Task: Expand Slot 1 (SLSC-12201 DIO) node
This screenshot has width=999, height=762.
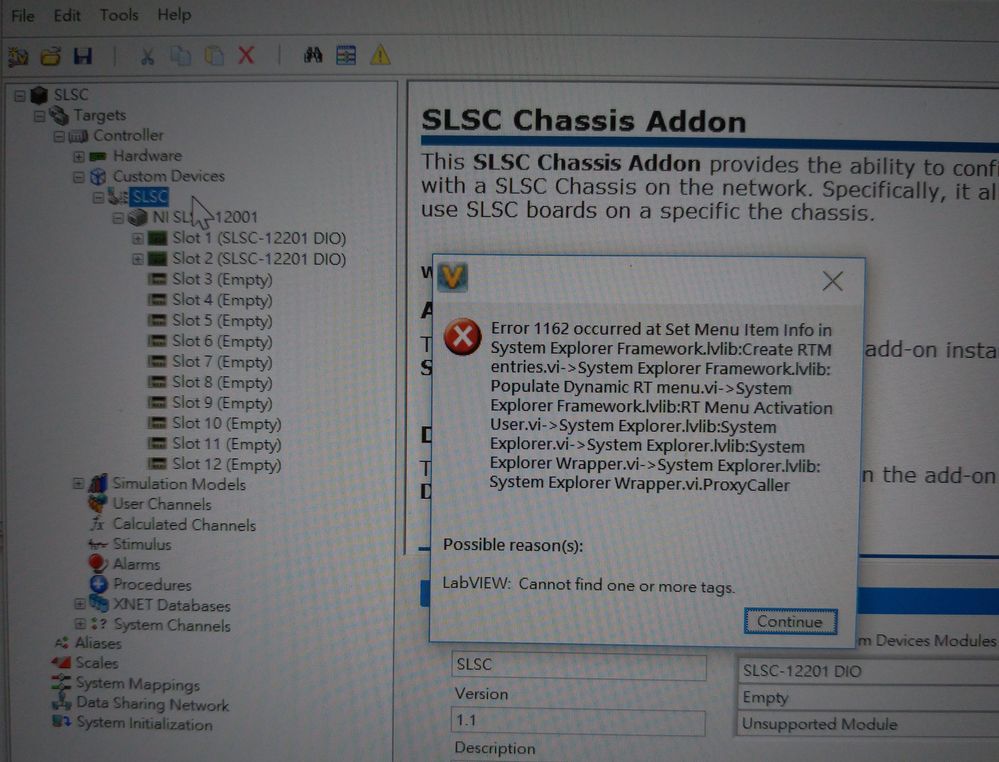Action: pyautogui.click(x=138, y=239)
